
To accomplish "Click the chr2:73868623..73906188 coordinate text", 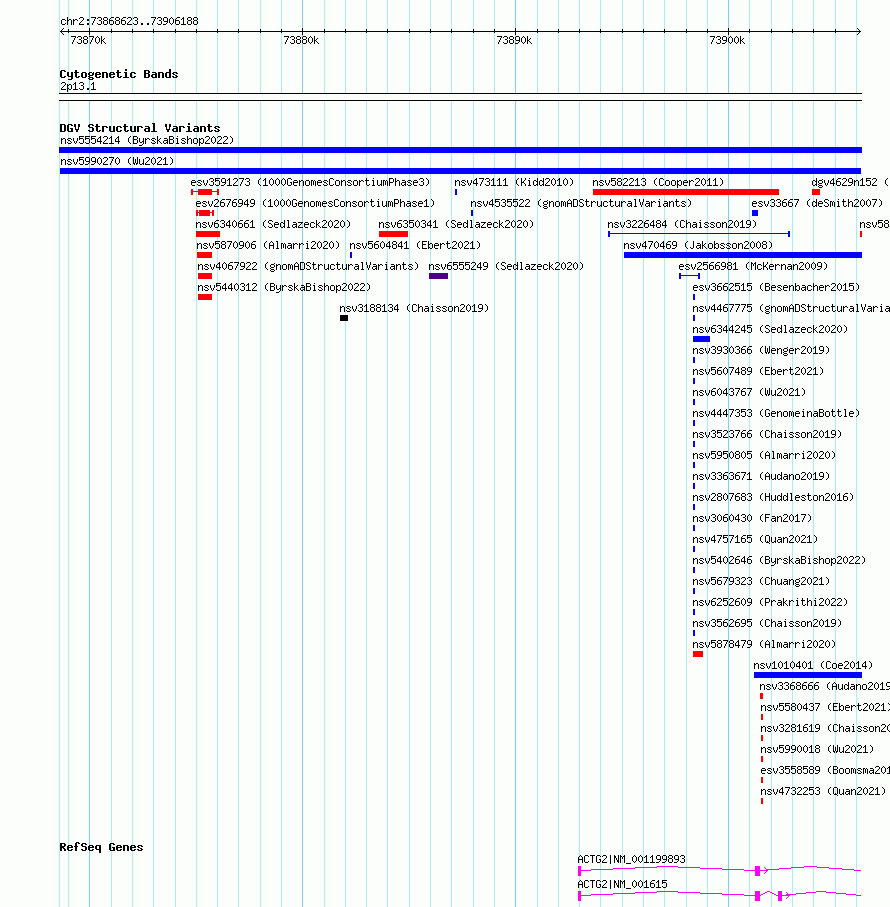I will click(129, 21).
